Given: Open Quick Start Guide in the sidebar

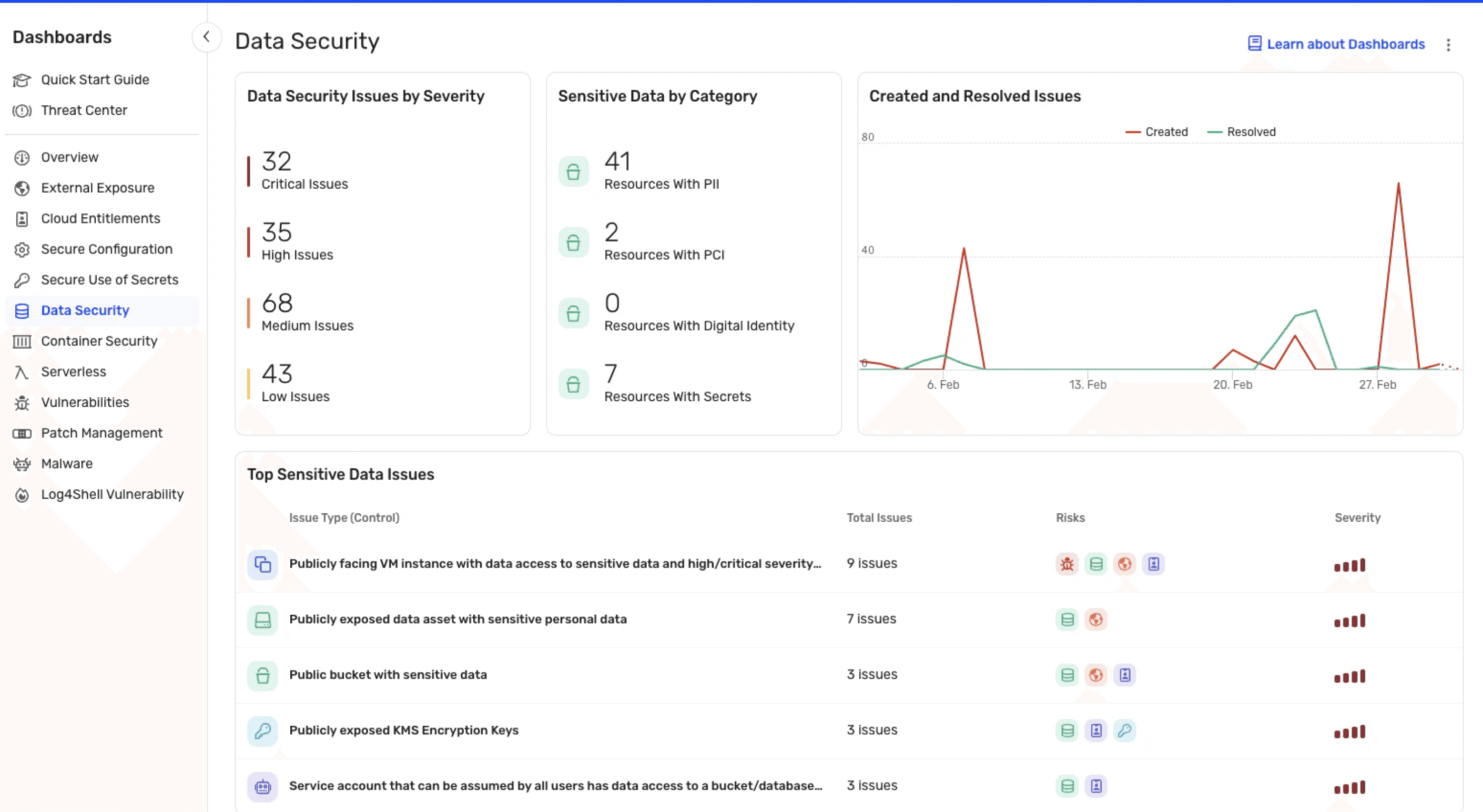Looking at the screenshot, I should (x=95, y=80).
